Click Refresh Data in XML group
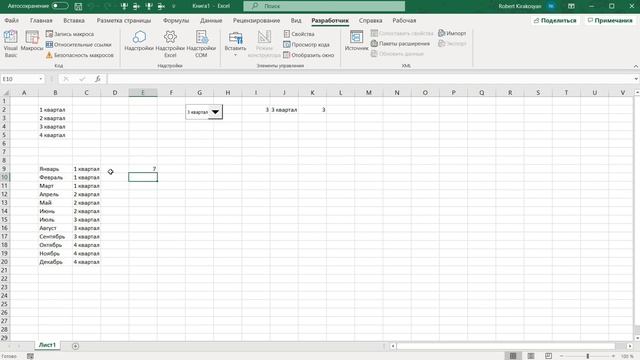This screenshot has height=360, width=640. click(x=397, y=53)
